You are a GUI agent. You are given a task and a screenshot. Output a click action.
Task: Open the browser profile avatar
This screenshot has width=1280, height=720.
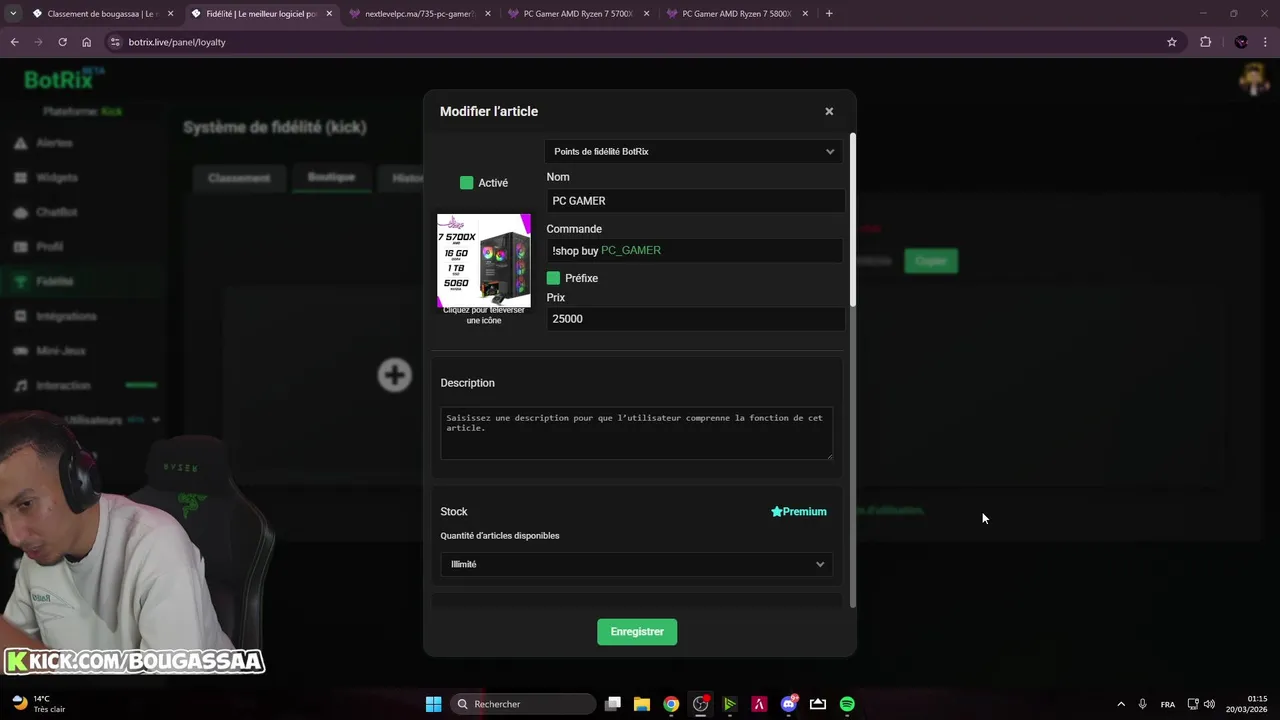(1241, 42)
